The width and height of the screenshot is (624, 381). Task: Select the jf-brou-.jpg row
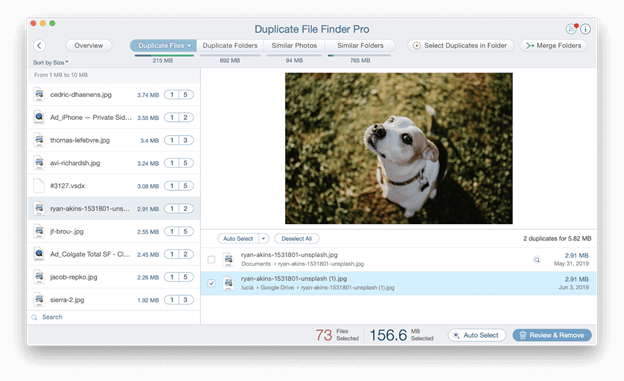click(114, 231)
